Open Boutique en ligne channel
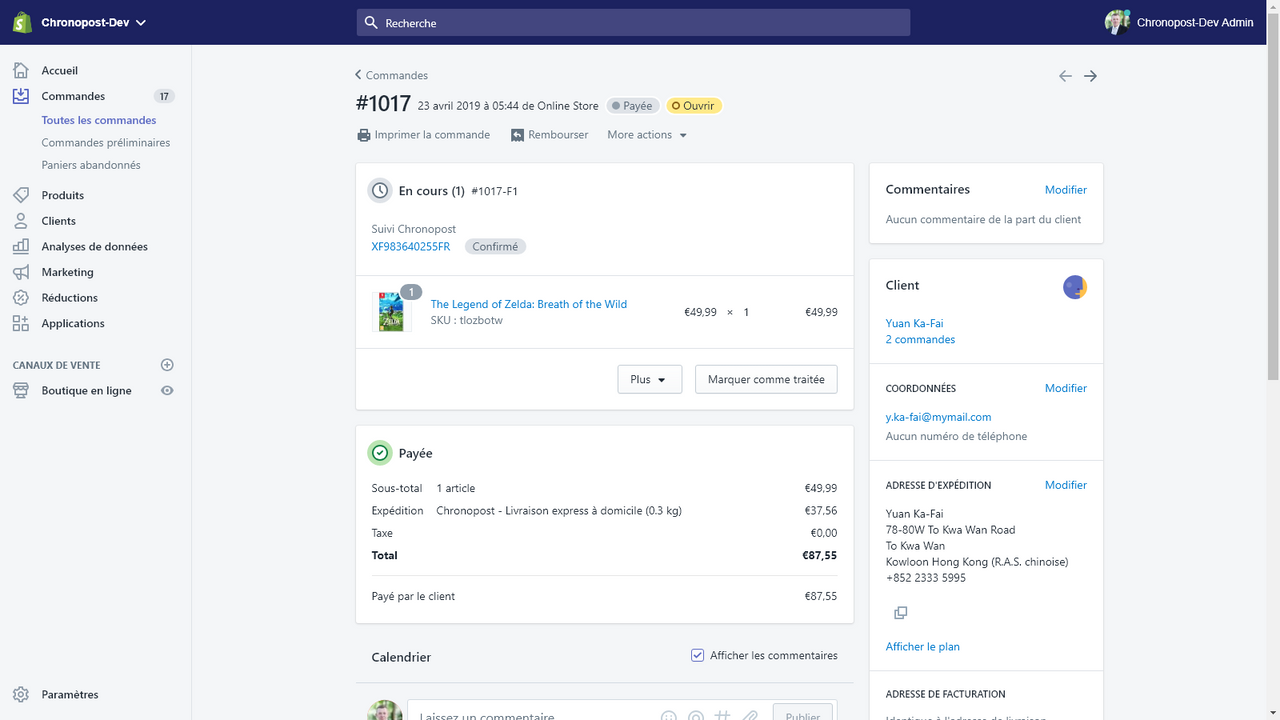1280x720 pixels. 86,391
